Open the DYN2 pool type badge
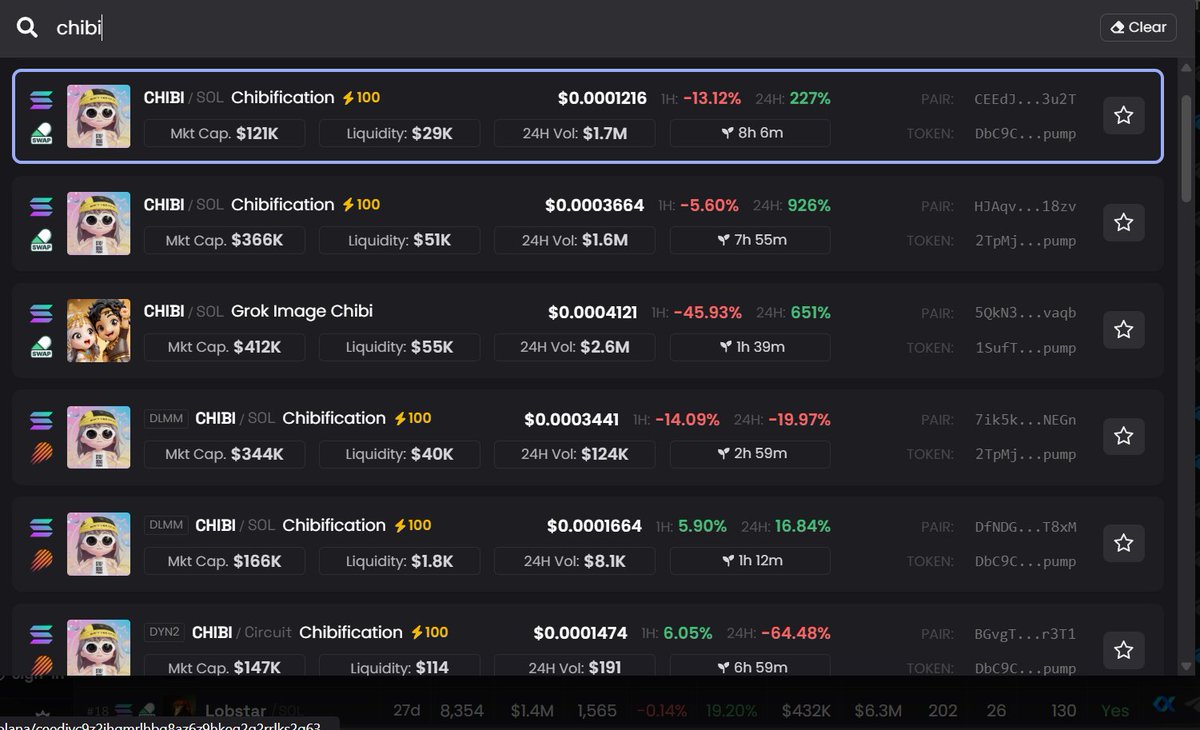The height and width of the screenshot is (730, 1200). click(x=167, y=632)
